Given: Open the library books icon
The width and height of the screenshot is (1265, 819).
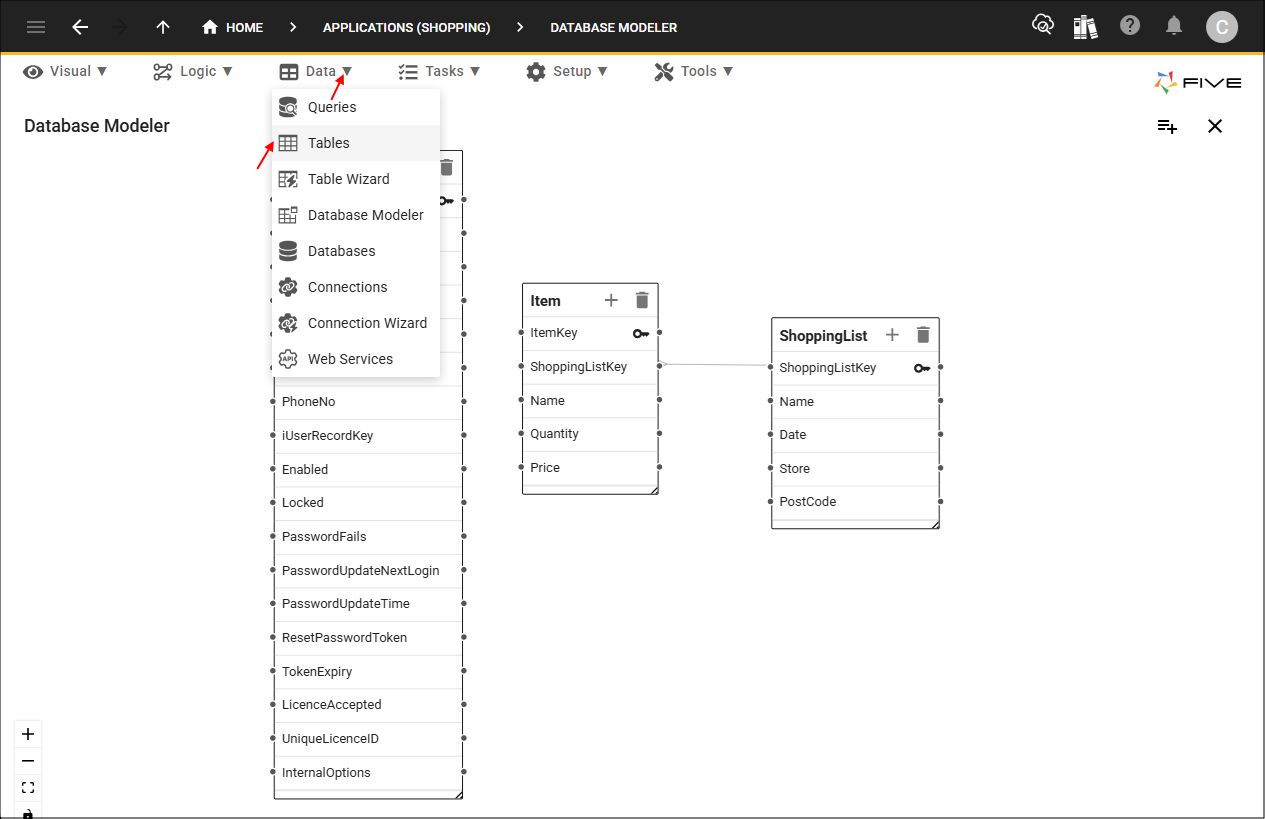Looking at the screenshot, I should click(x=1085, y=26).
